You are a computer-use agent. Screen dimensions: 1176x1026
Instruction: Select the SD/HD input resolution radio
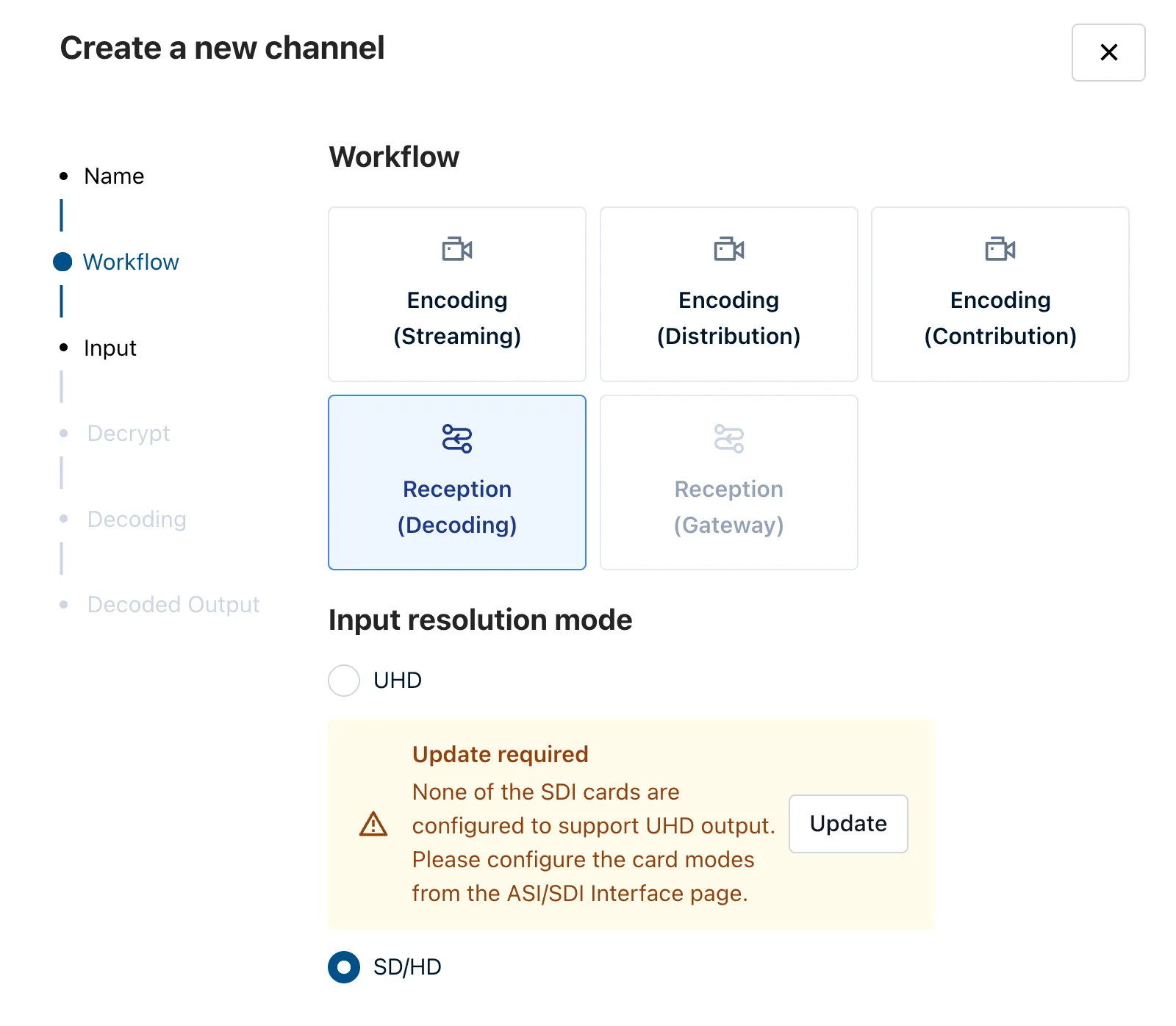(344, 967)
